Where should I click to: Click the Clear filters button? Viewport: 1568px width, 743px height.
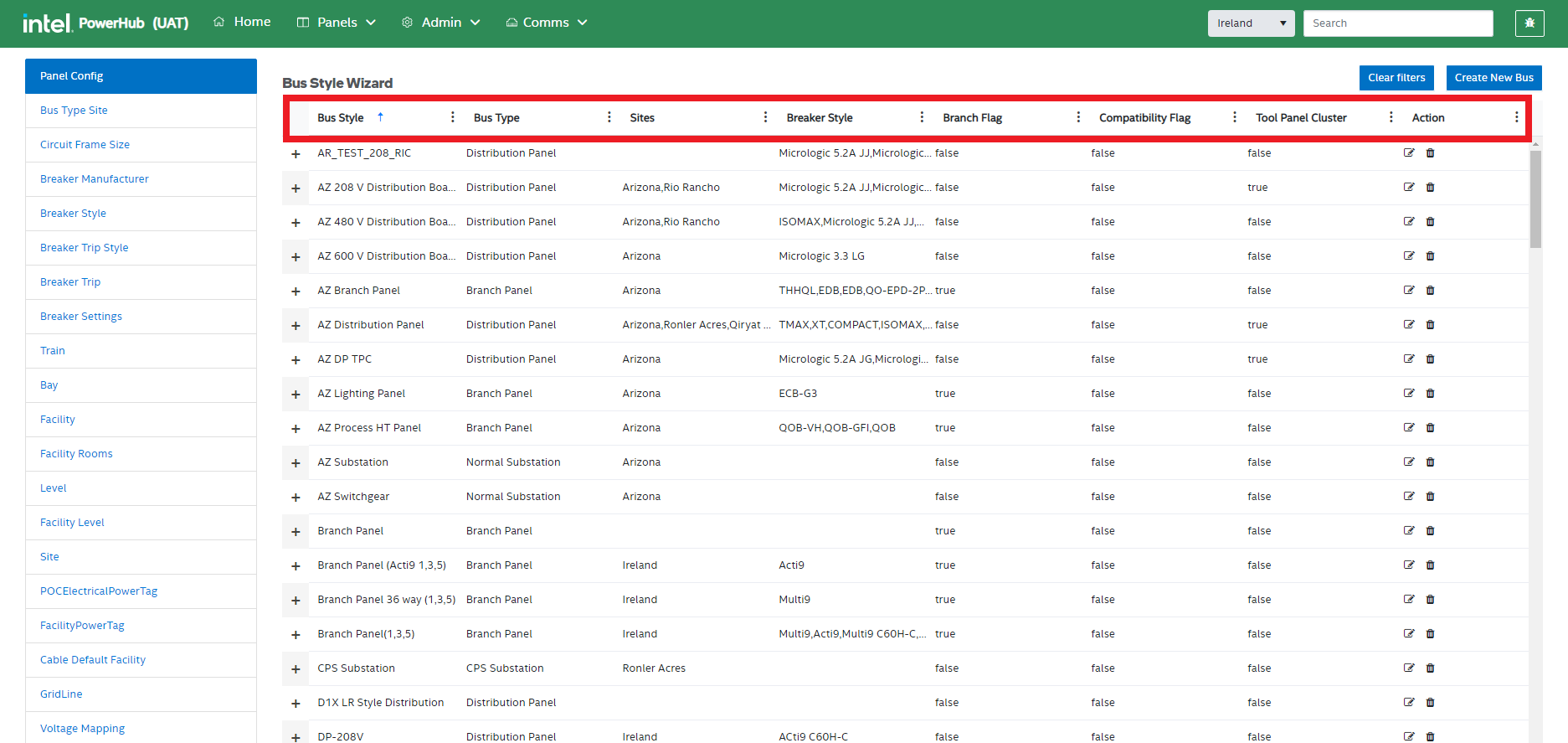[x=1396, y=78]
